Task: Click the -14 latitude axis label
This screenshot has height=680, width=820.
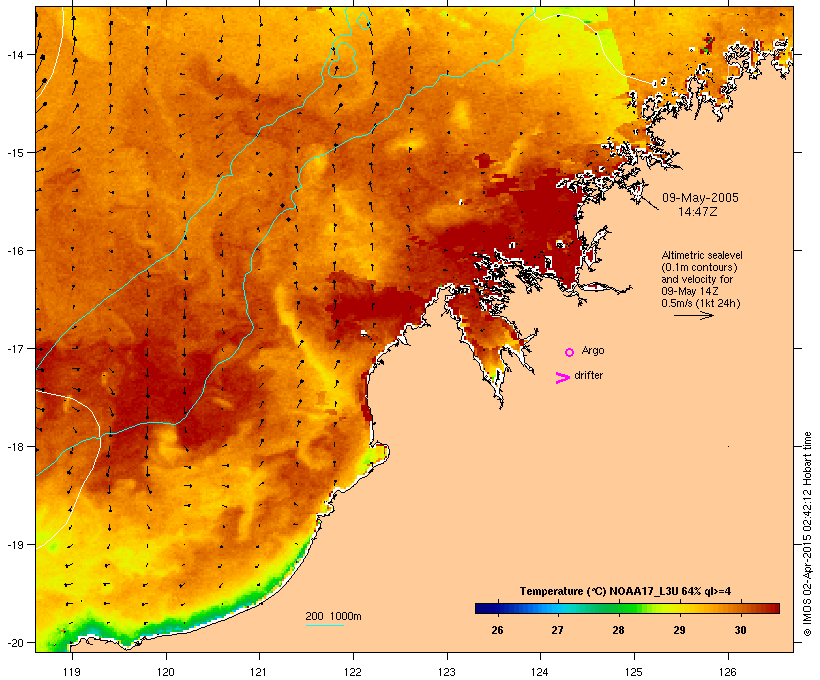Action: click(15, 54)
